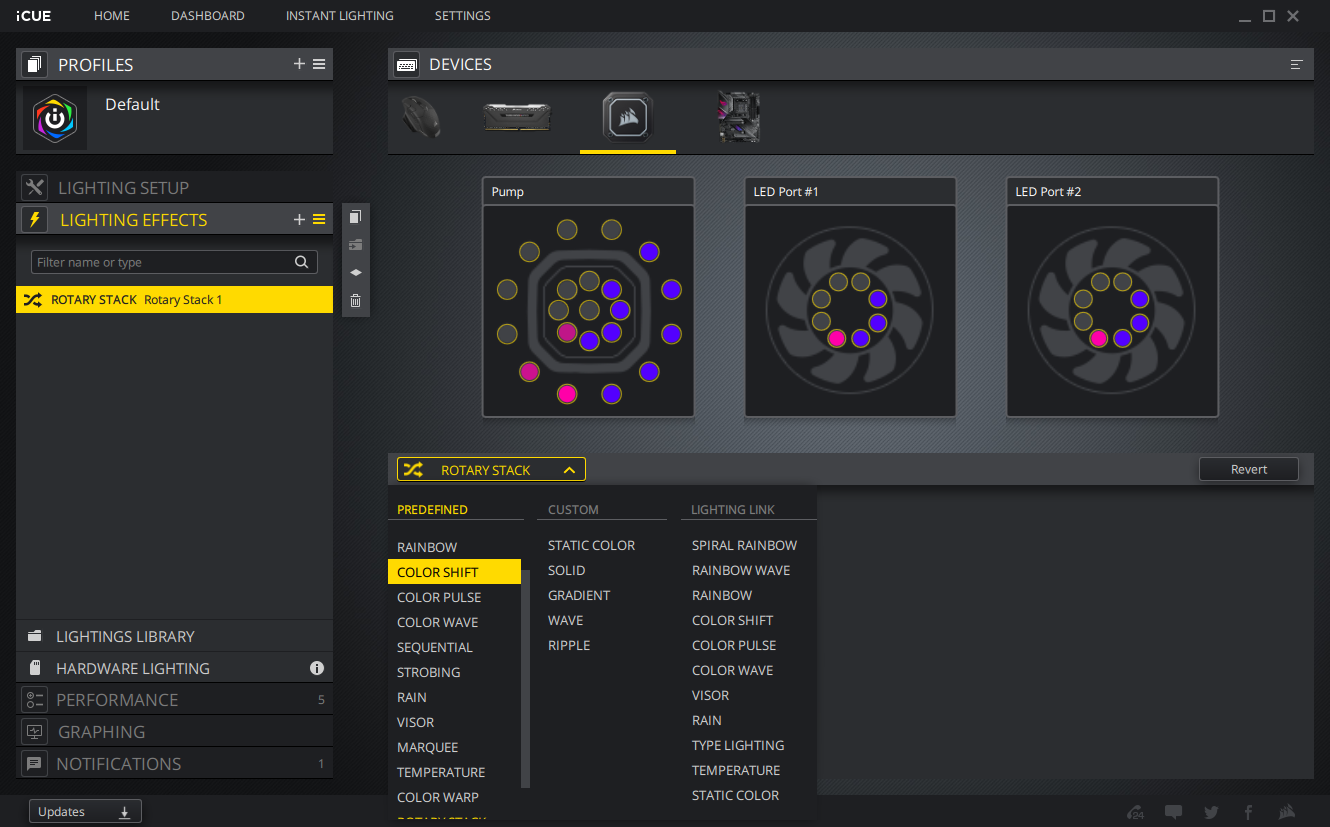The height and width of the screenshot is (827, 1330).
Task: Select Spiral Rainbow lighting link effect
Action: (745, 545)
